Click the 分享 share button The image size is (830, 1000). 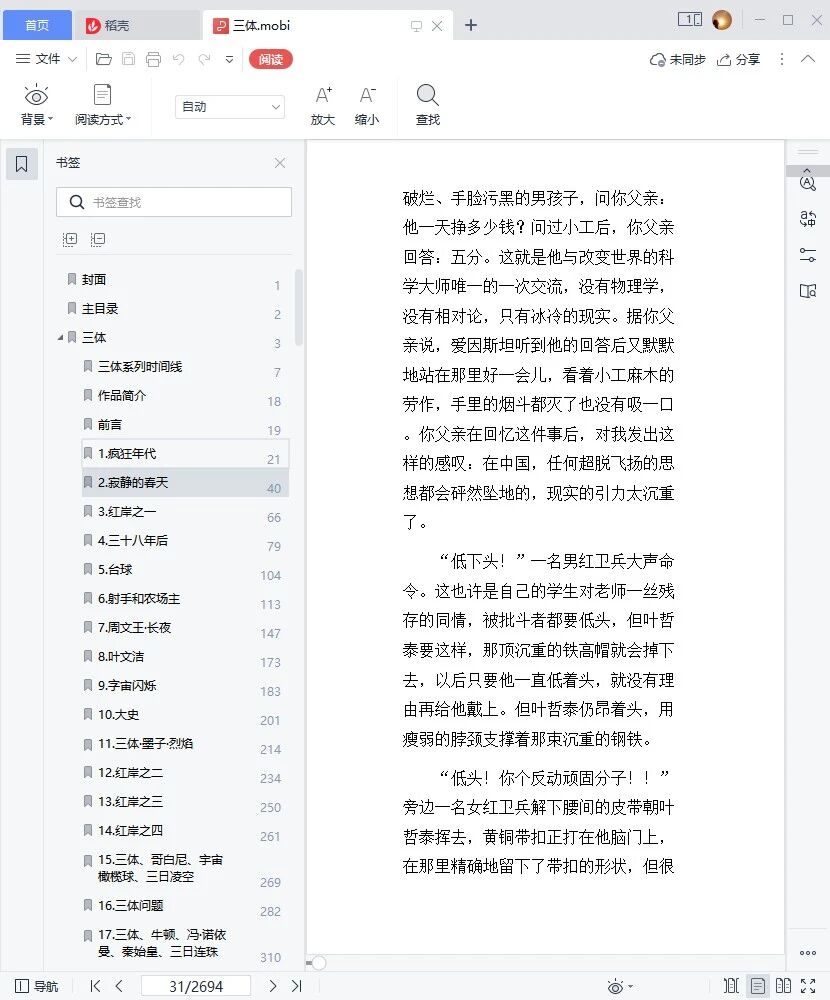pos(738,59)
